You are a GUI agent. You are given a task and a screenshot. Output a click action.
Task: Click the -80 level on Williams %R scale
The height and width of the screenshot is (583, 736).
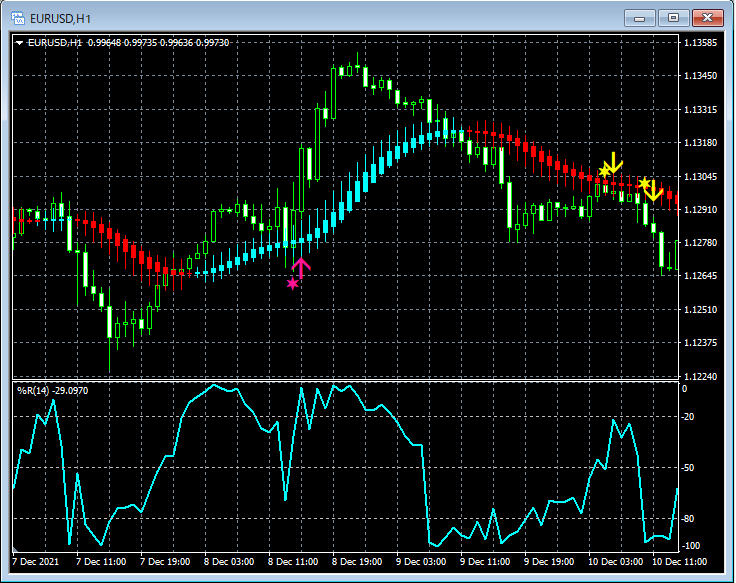688,519
